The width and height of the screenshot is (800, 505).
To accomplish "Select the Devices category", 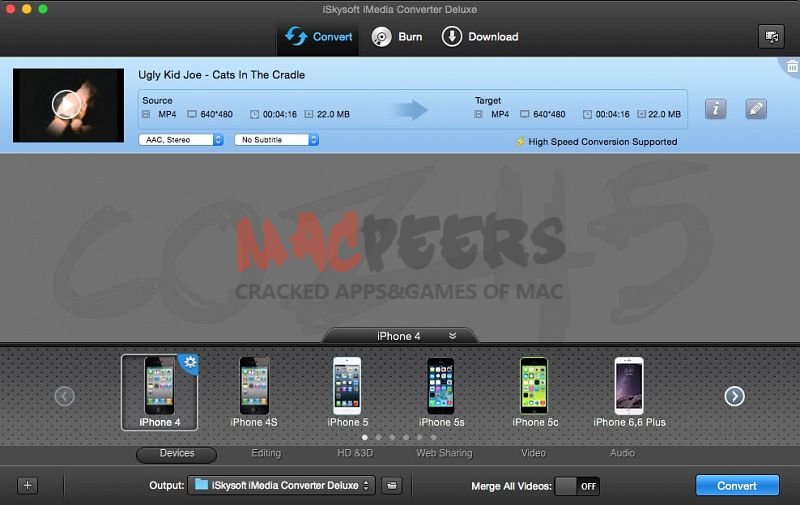I will tap(177, 453).
